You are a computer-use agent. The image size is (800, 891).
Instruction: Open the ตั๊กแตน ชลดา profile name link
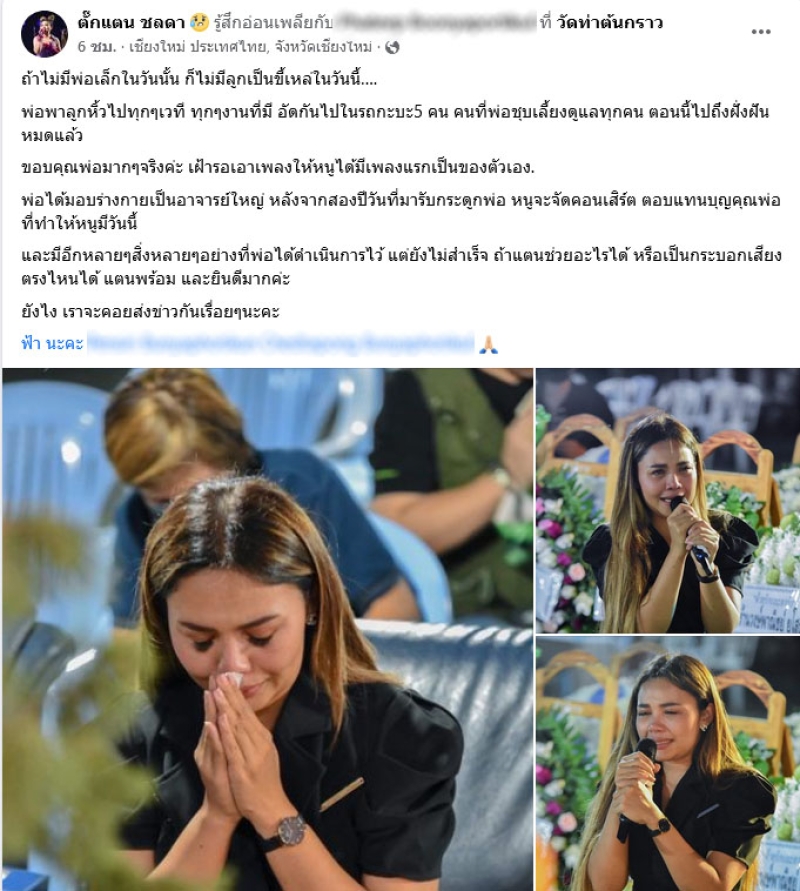pos(131,23)
